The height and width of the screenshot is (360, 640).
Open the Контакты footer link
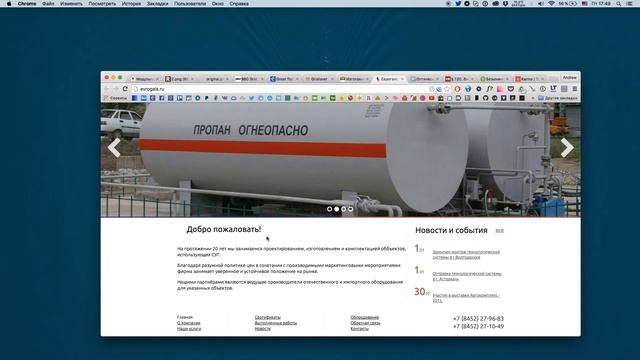[360, 329]
